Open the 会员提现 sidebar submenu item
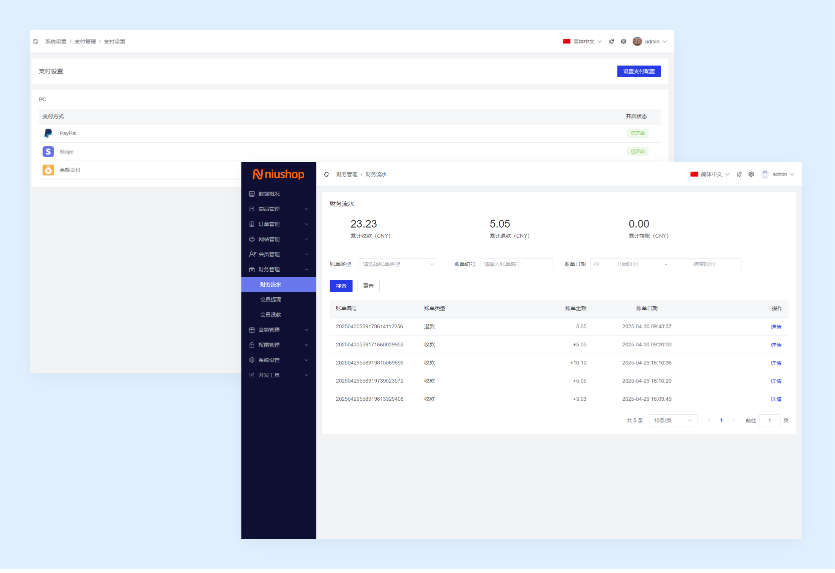Image resolution: width=835 pixels, height=573 pixels. (x=270, y=299)
